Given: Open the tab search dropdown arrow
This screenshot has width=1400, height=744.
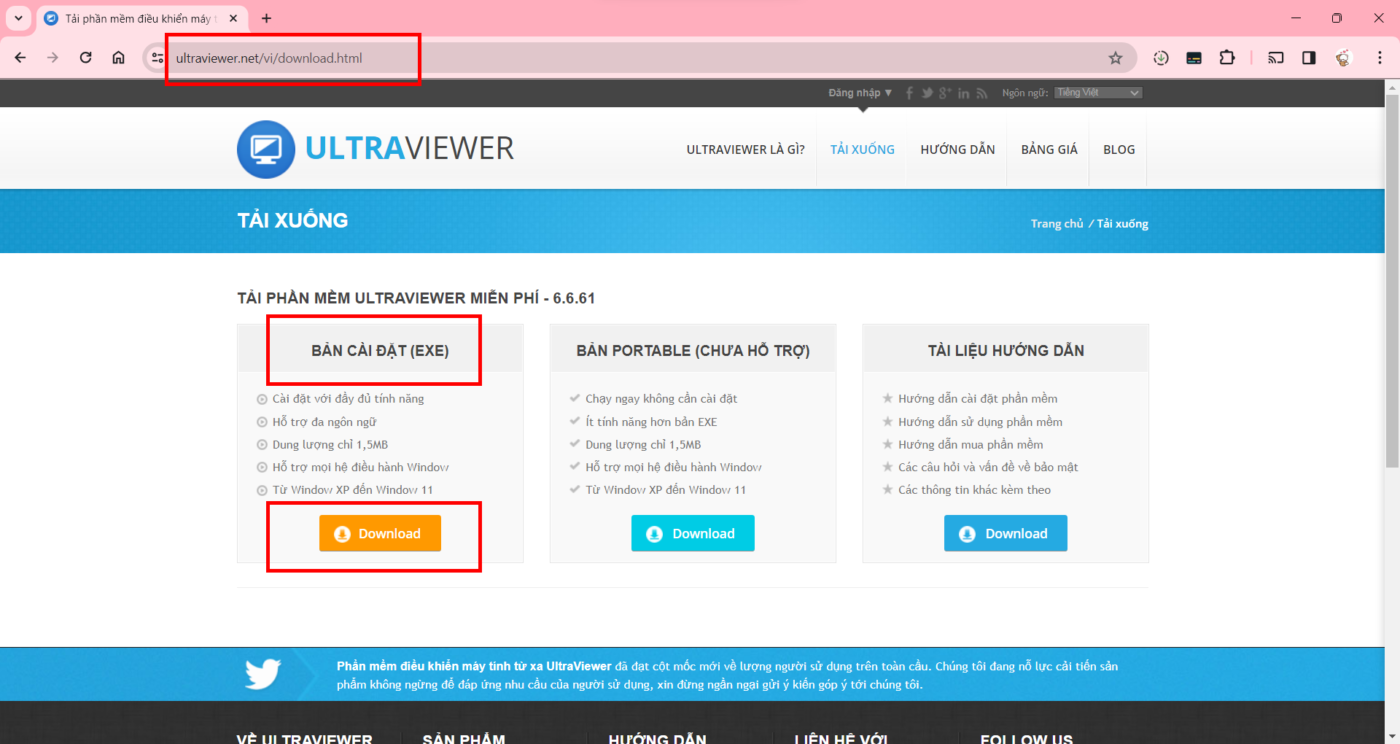Looking at the screenshot, I should click(18, 18).
